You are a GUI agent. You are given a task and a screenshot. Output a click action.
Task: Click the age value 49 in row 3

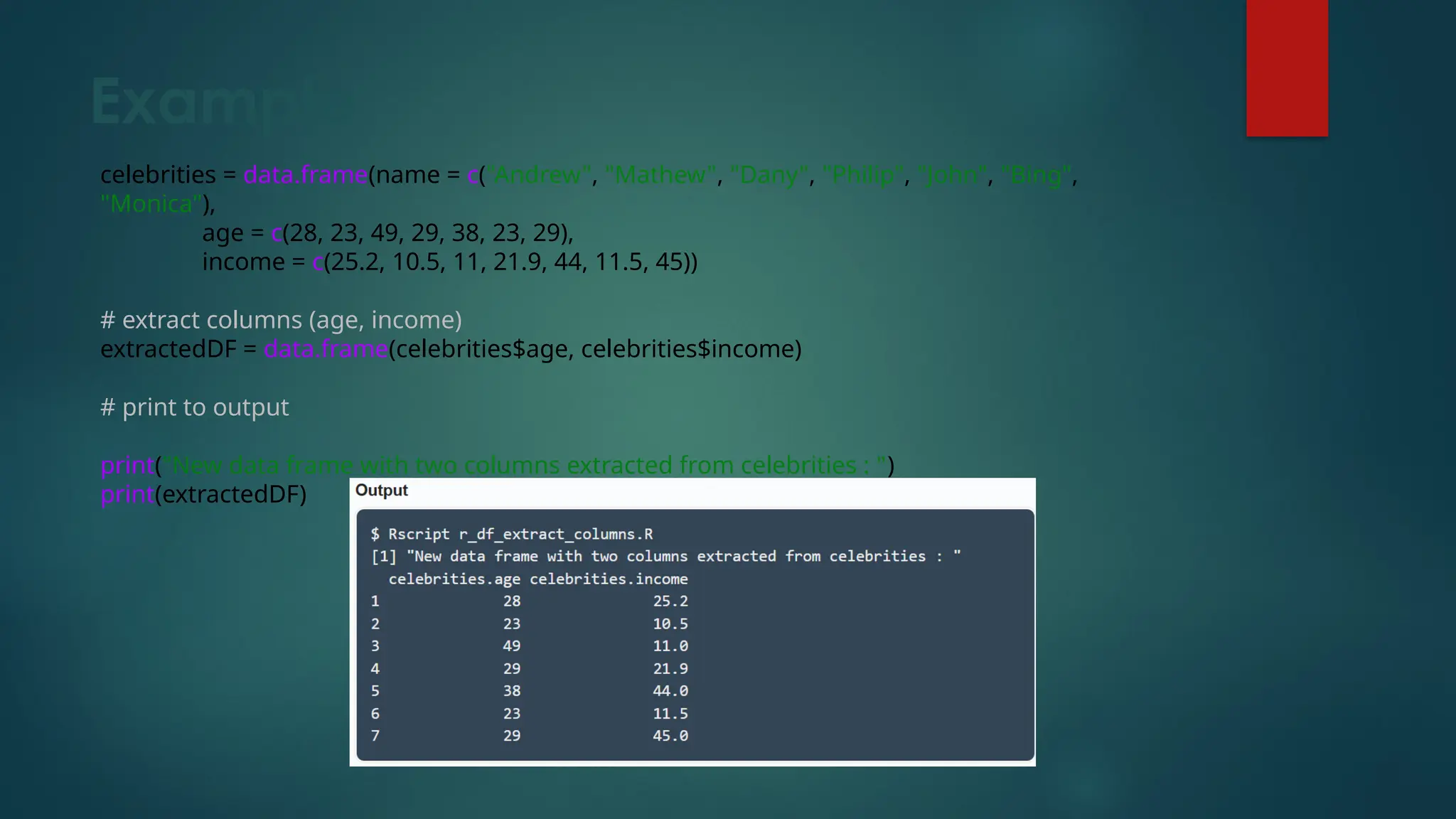[512, 646]
